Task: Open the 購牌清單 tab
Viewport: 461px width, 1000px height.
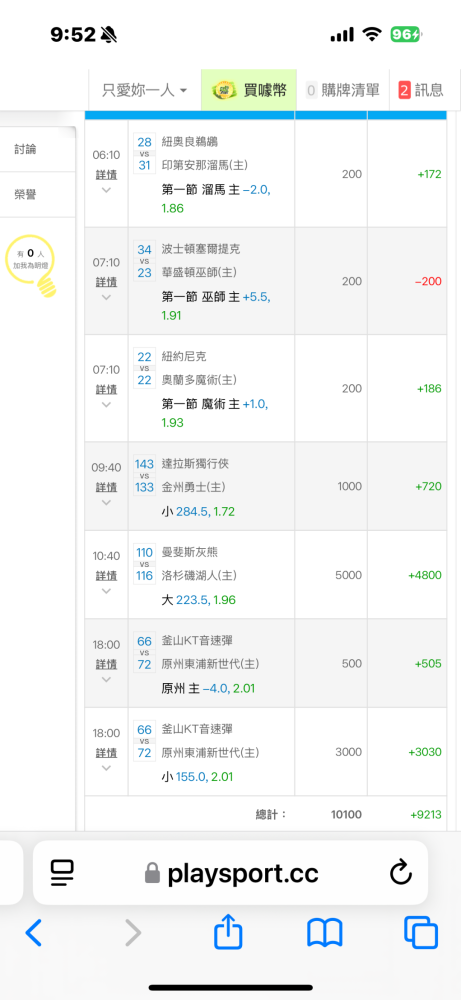Action: coord(343,91)
